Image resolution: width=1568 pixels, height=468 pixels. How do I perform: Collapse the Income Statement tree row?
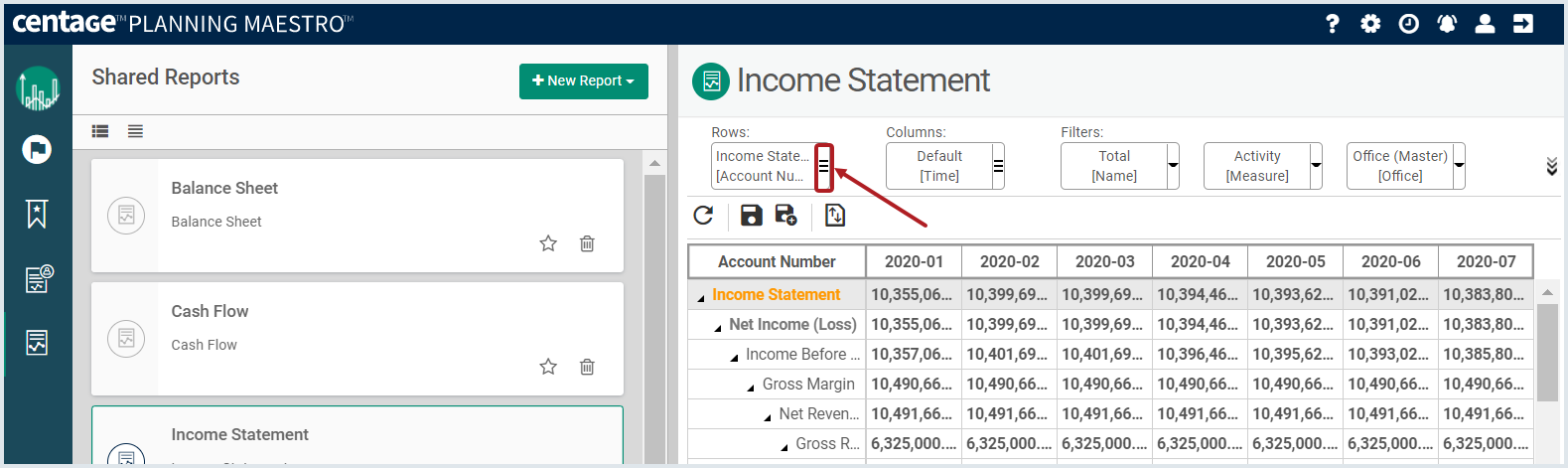click(x=701, y=298)
